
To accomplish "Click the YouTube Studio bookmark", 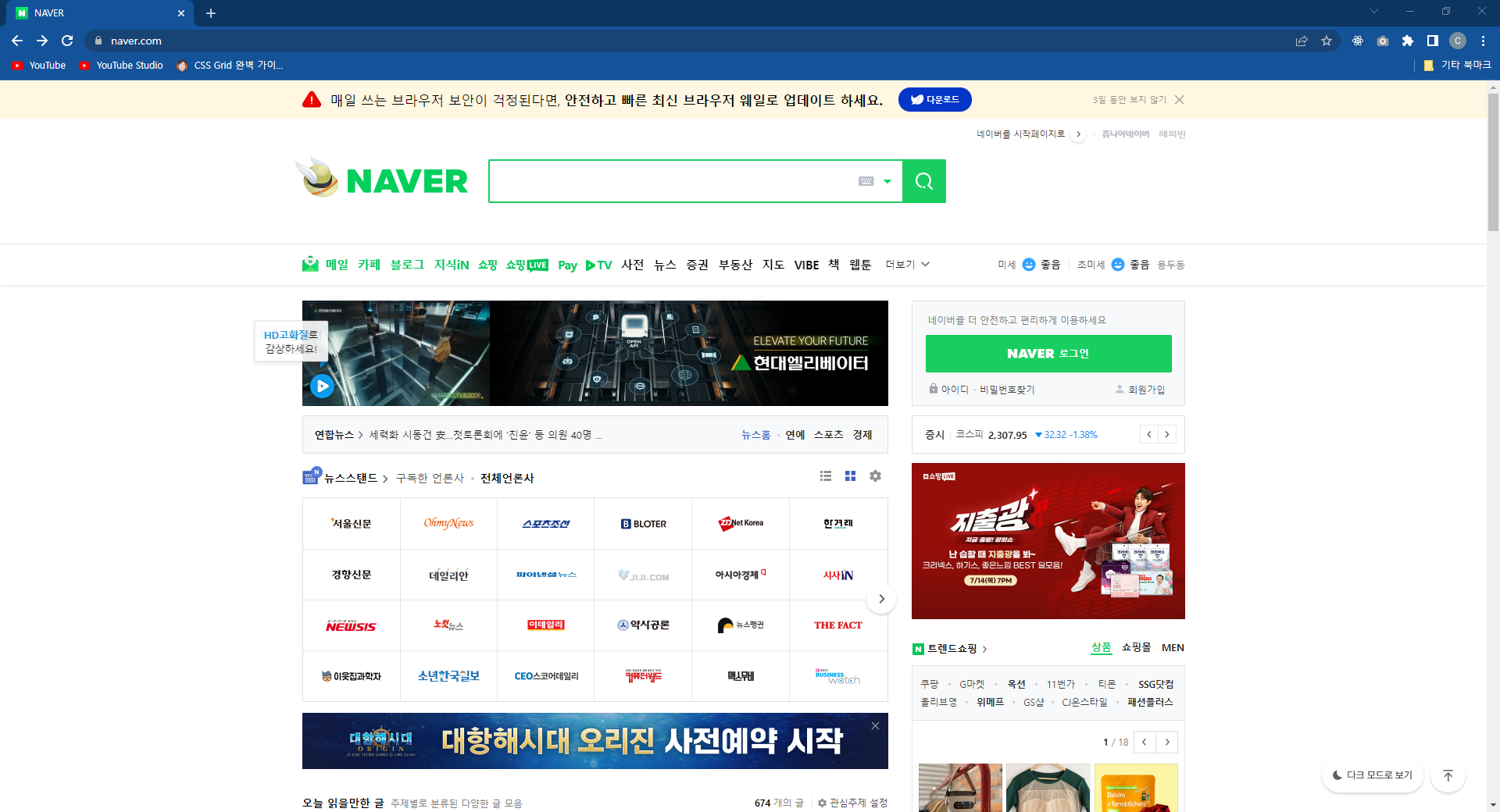I will click(x=122, y=66).
